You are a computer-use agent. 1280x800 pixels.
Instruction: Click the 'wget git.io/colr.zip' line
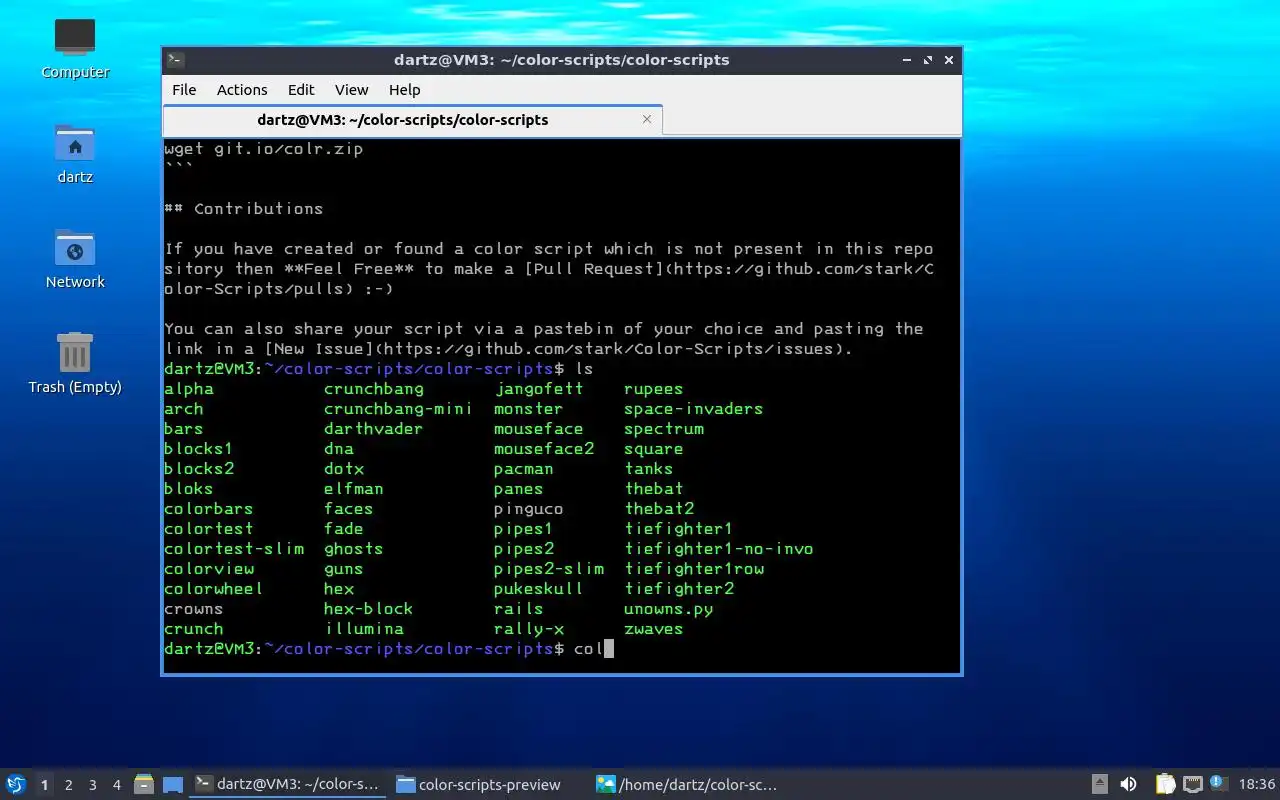coord(264,149)
